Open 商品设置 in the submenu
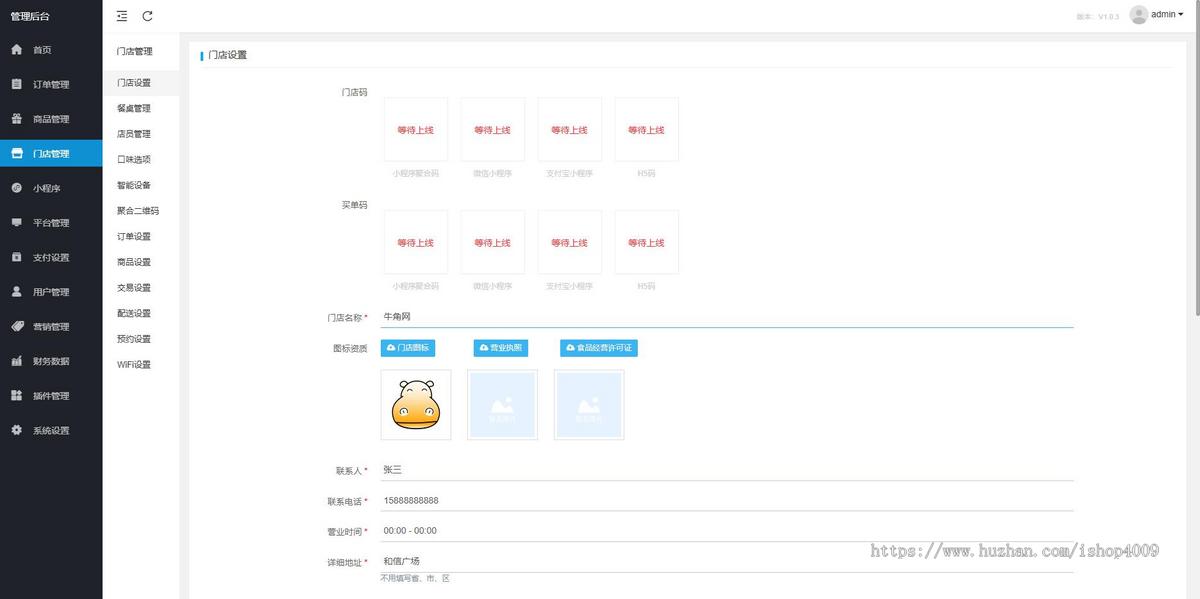 (x=134, y=262)
